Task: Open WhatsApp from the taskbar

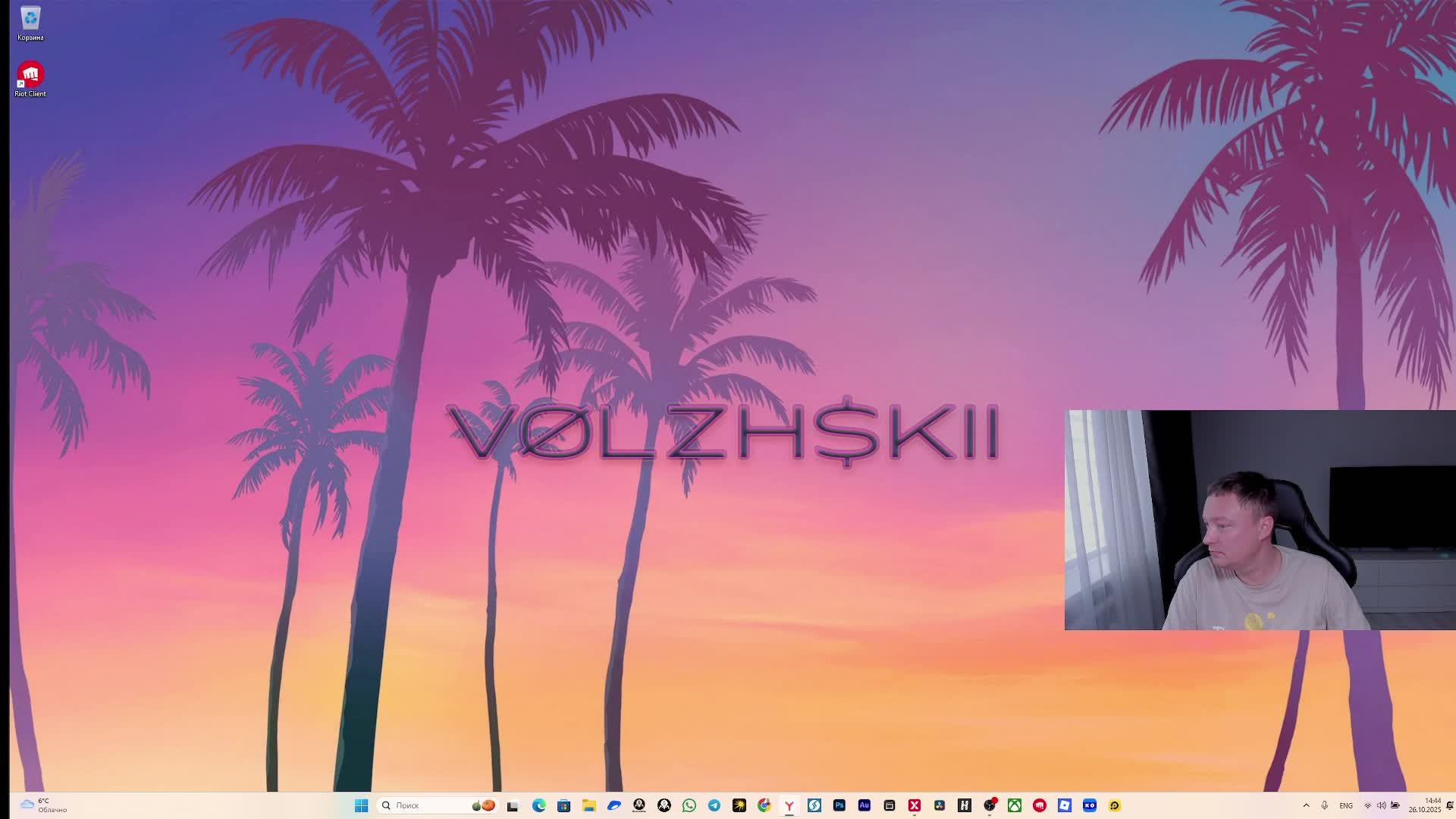Action: click(689, 805)
